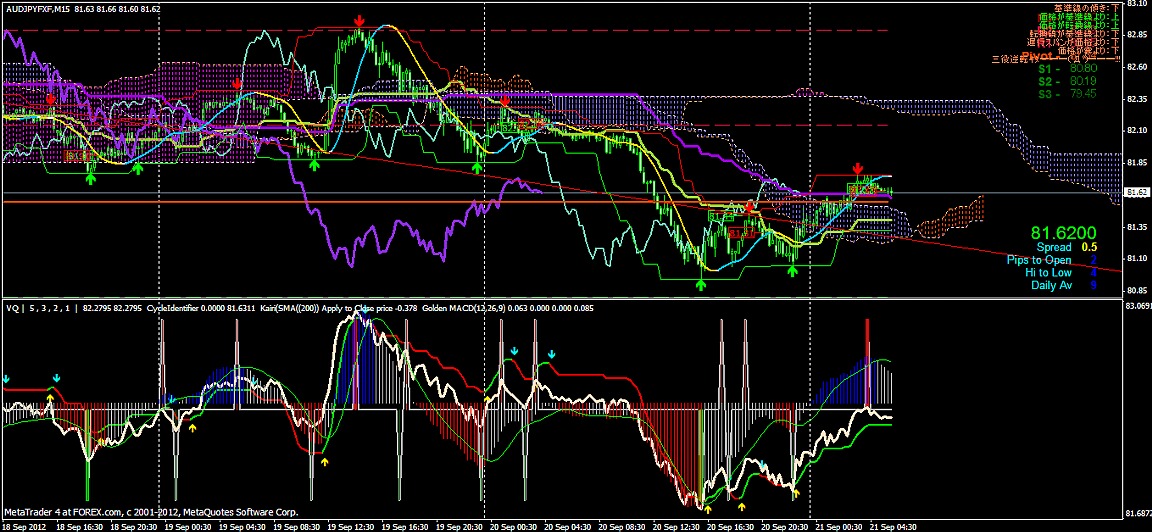This screenshot has height=532, width=1152.
Task: Select the green up arrow at the lowest price dip
Action: click(701, 285)
